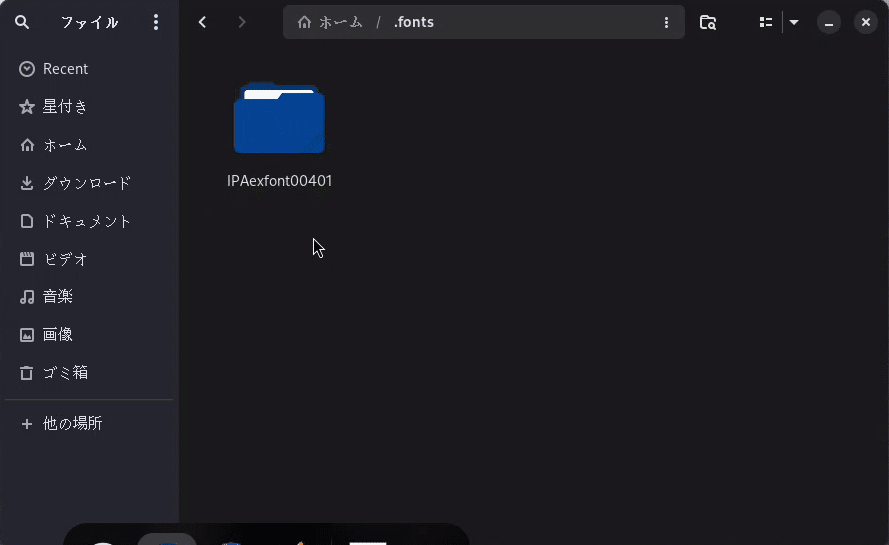The image size is (889, 545).
Task: Toggle list/grid view icon
Action: pos(765,22)
